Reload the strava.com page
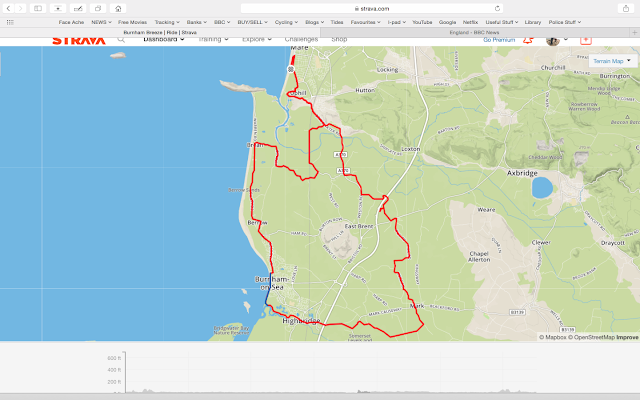 point(497,8)
